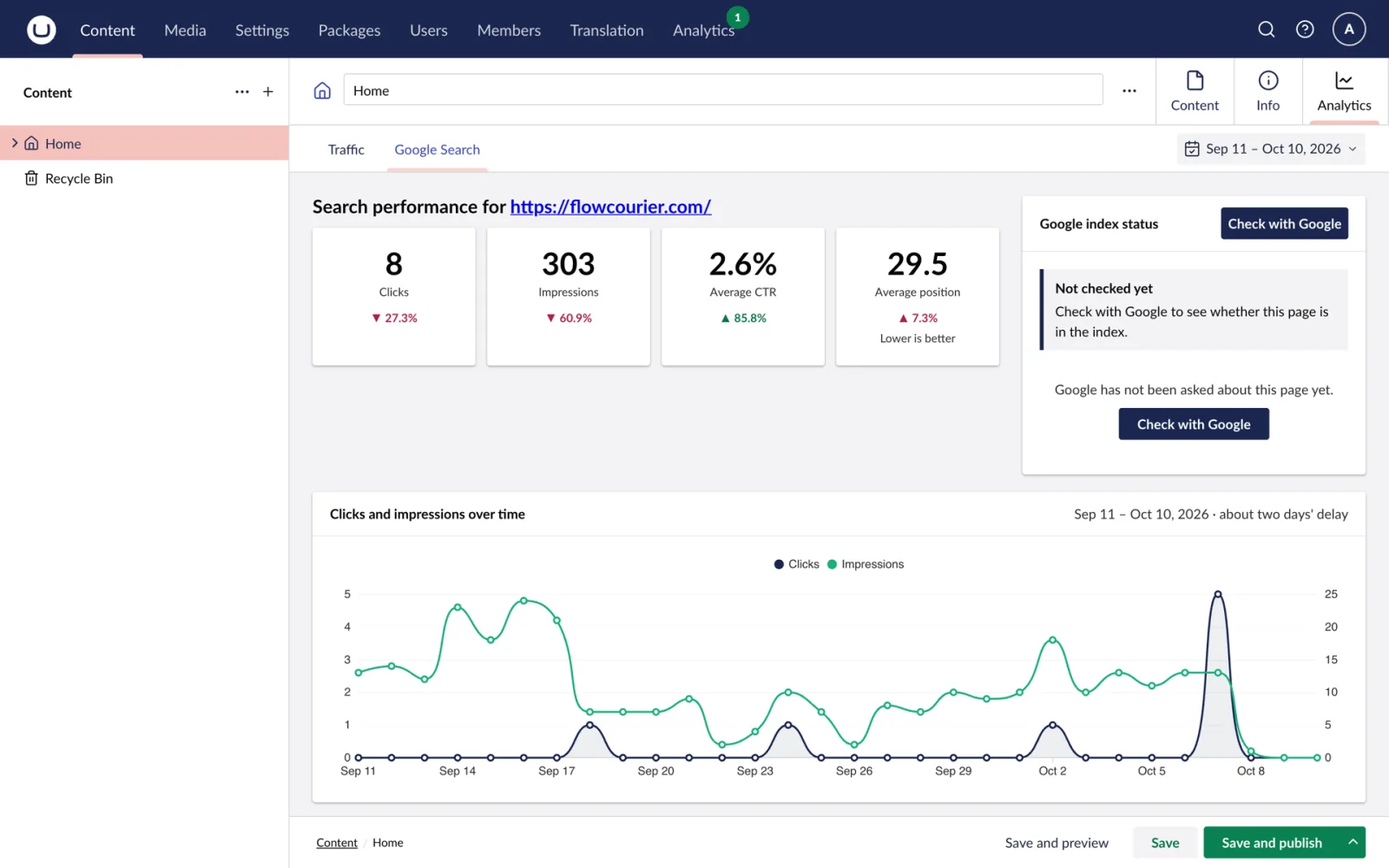Click the Recycle Bin trash icon

(x=31, y=178)
